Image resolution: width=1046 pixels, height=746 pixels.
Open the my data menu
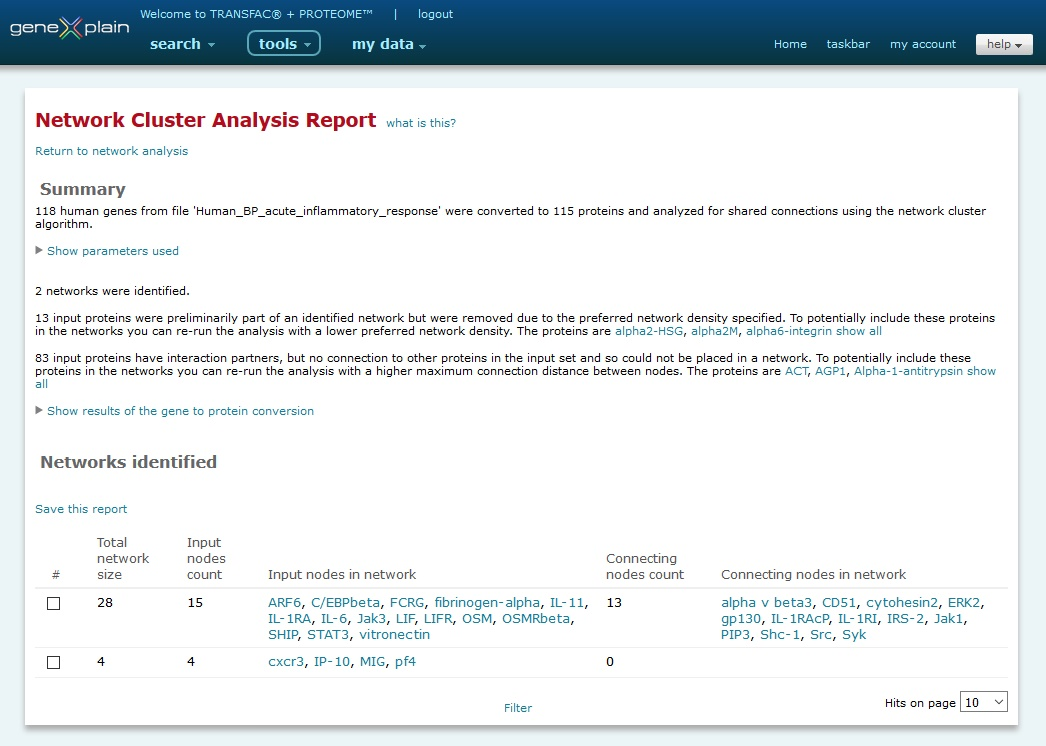point(389,44)
